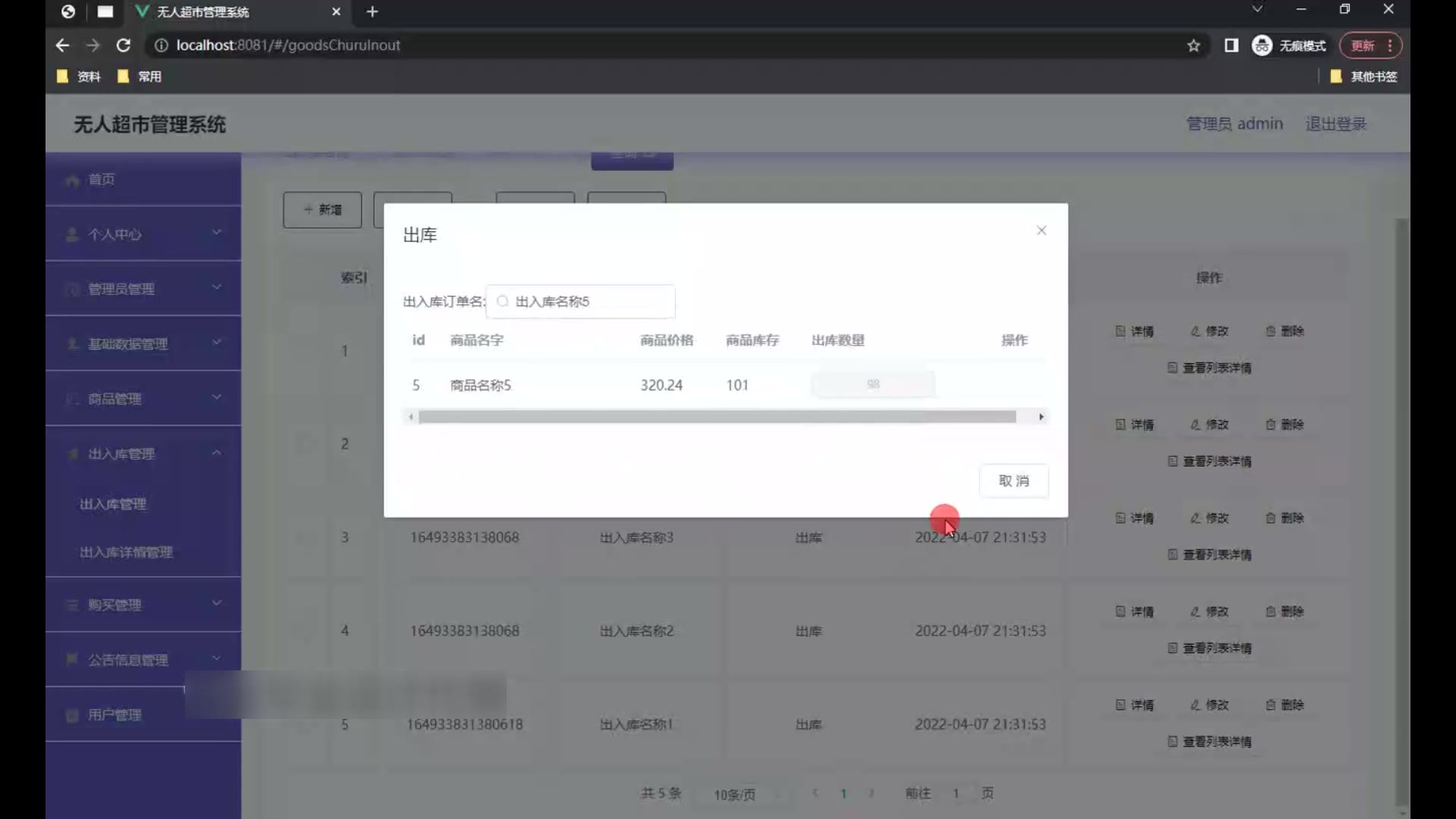Click the dialog's horizontal scrollbar thumb
1456x819 pixels.
[x=717, y=417]
